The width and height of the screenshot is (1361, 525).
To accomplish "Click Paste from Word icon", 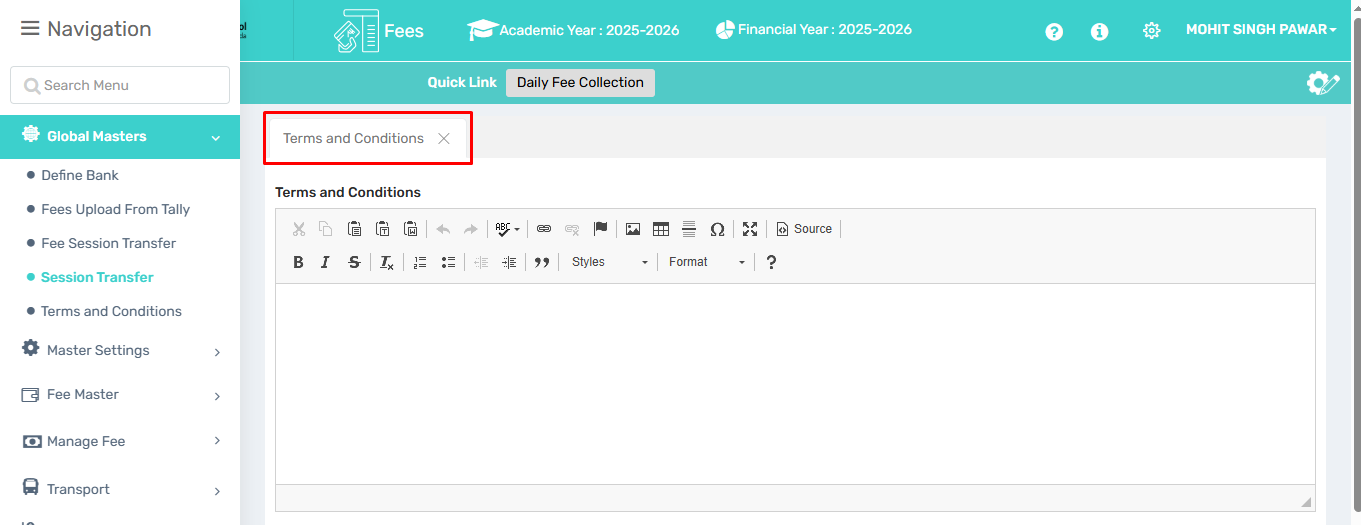I will point(410,229).
